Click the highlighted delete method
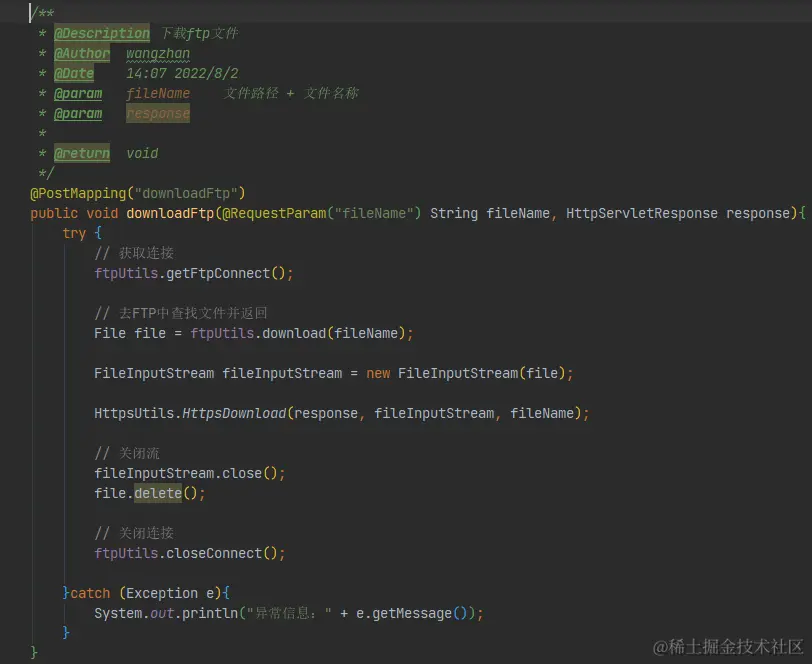 [158, 494]
